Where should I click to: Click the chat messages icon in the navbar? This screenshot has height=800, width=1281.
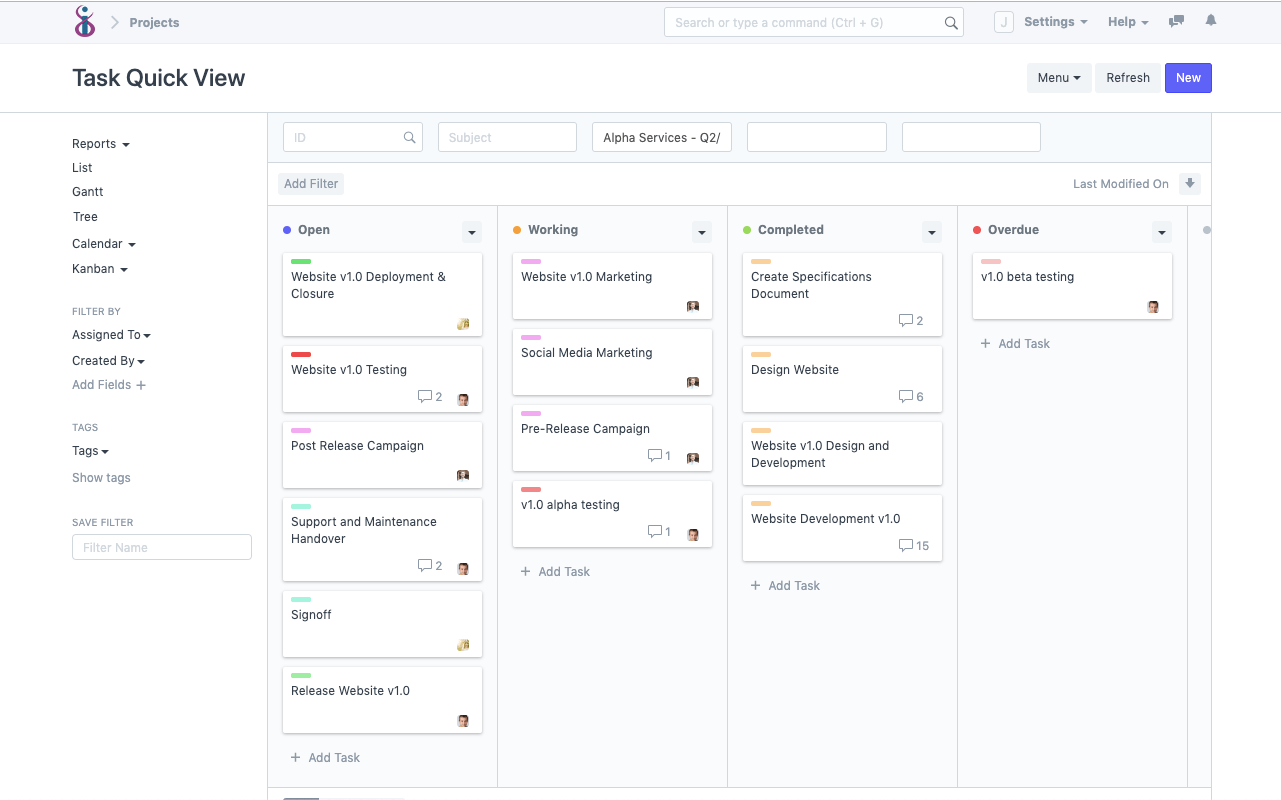point(1176,21)
